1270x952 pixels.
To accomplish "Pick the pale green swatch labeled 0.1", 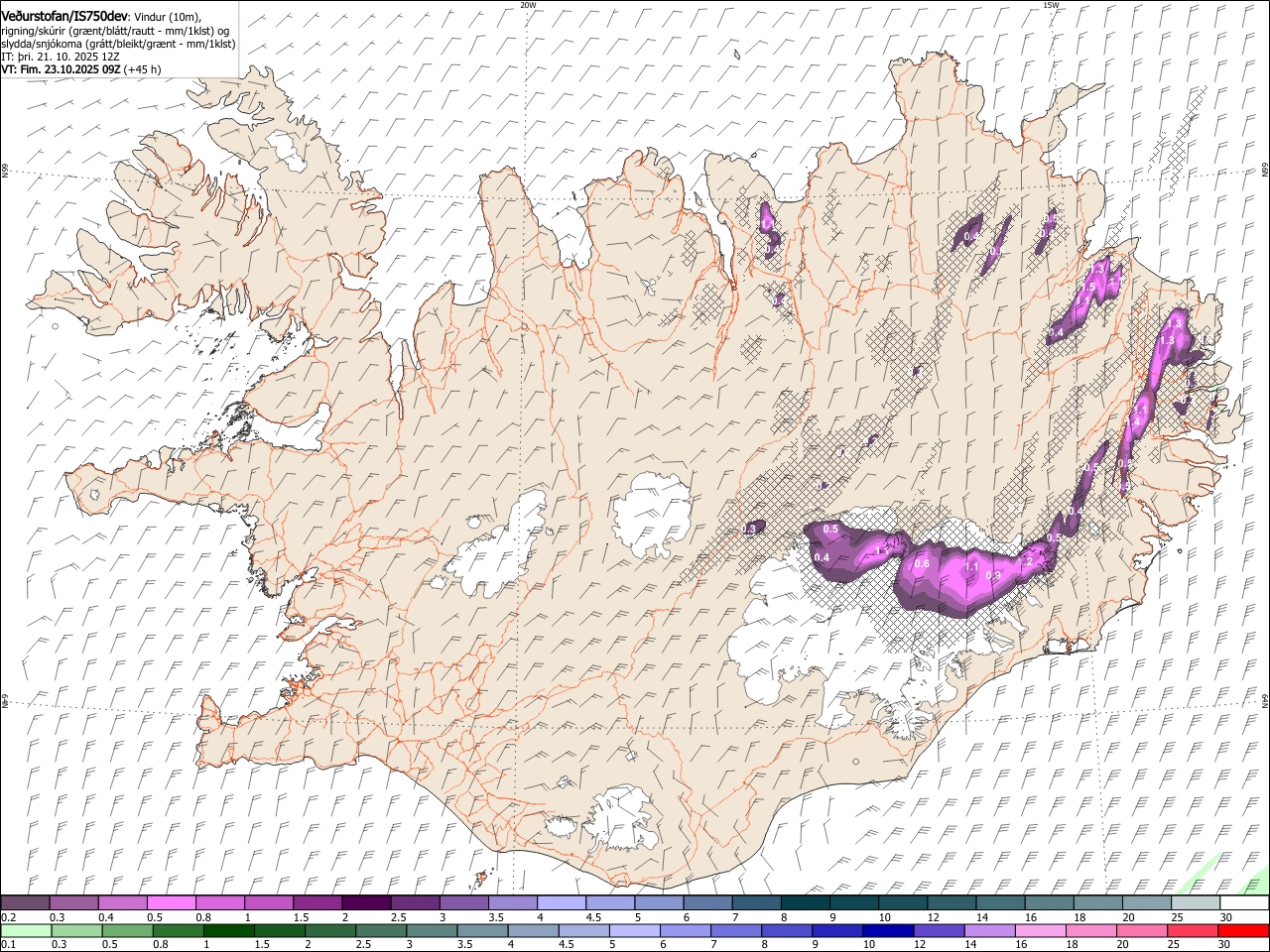I will coord(26,930).
